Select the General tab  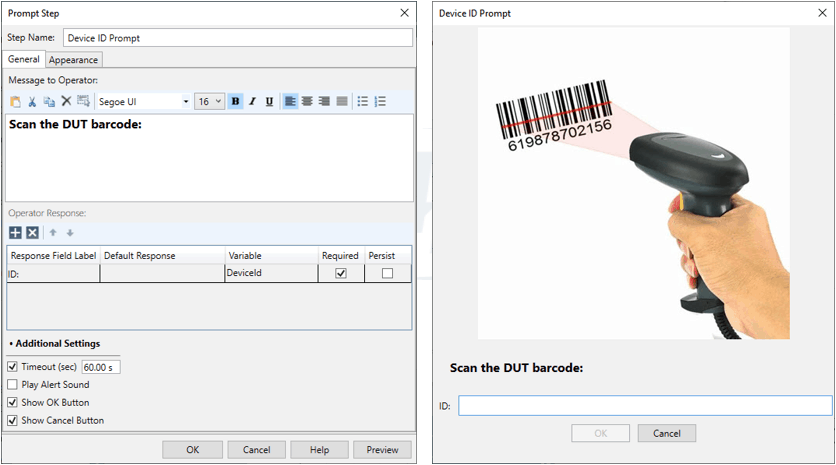(x=24, y=60)
